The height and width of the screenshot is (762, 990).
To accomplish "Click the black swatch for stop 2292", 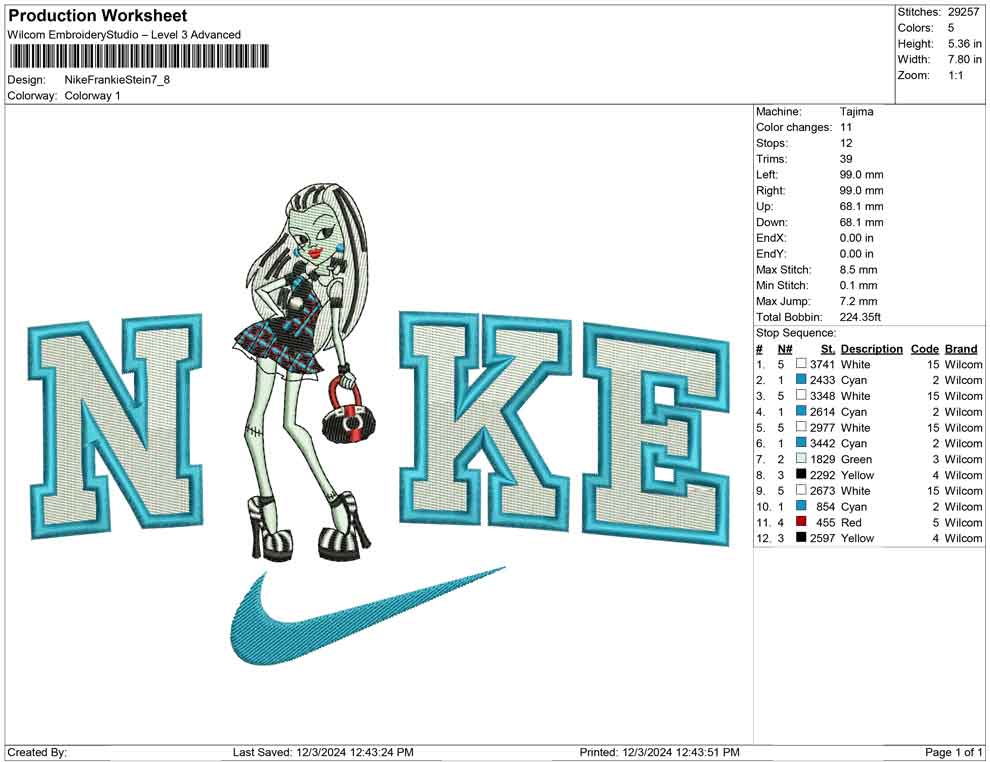I will (x=801, y=474).
